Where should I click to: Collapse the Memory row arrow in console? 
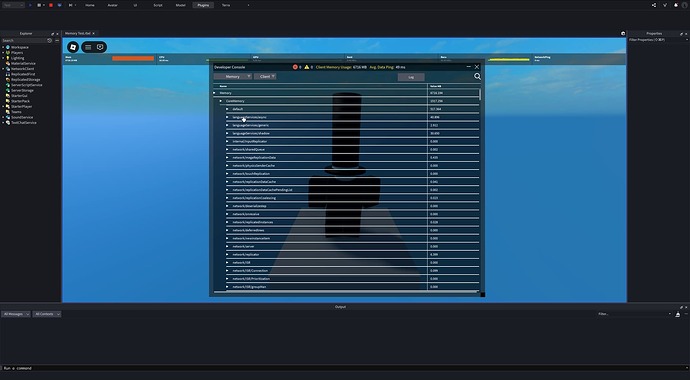[214, 93]
